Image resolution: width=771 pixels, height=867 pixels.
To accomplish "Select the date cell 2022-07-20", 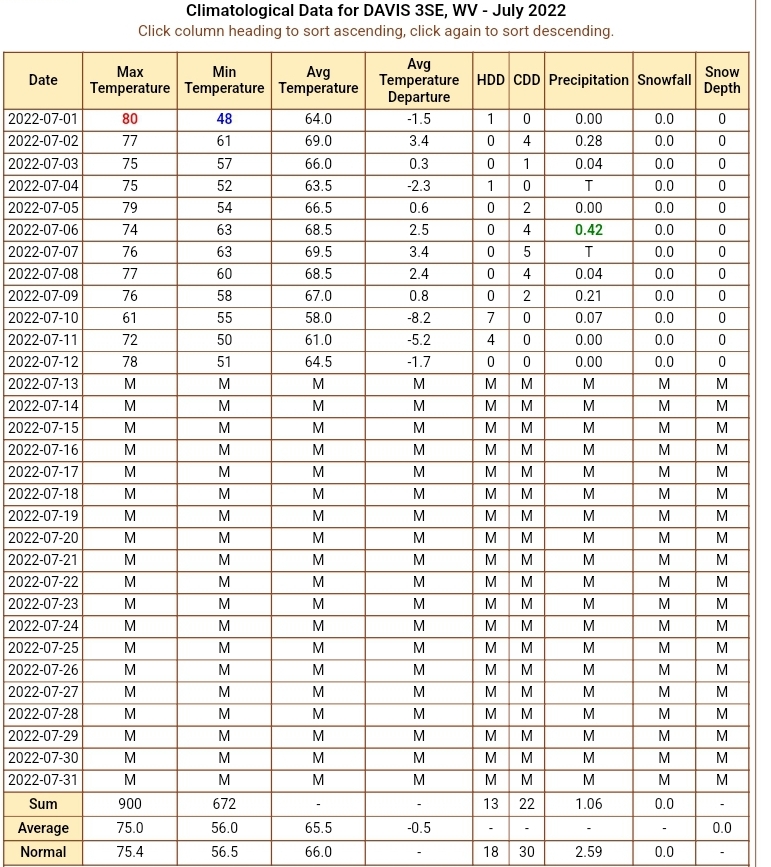I will pos(43,538).
